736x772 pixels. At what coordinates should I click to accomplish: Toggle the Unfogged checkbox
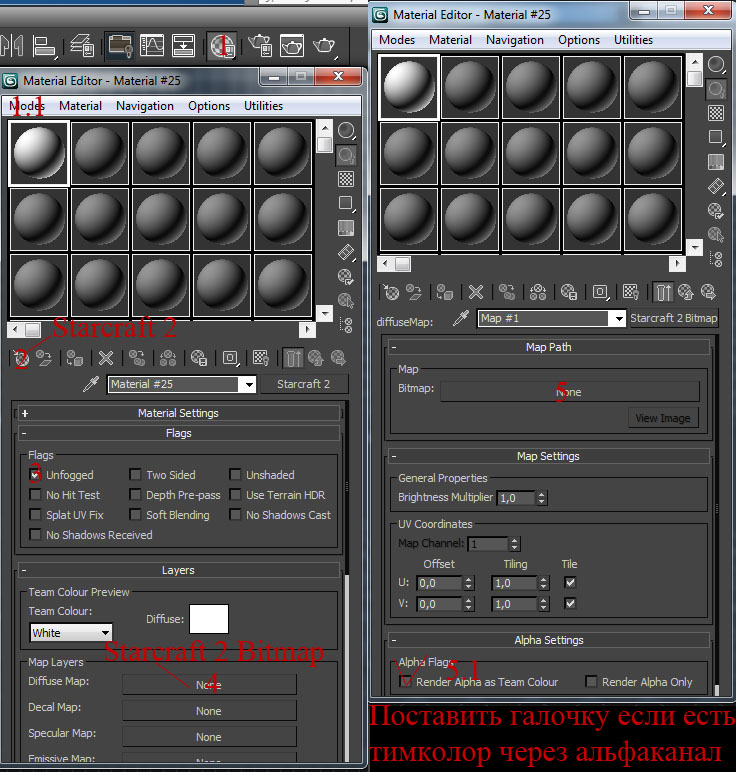[x=35, y=475]
